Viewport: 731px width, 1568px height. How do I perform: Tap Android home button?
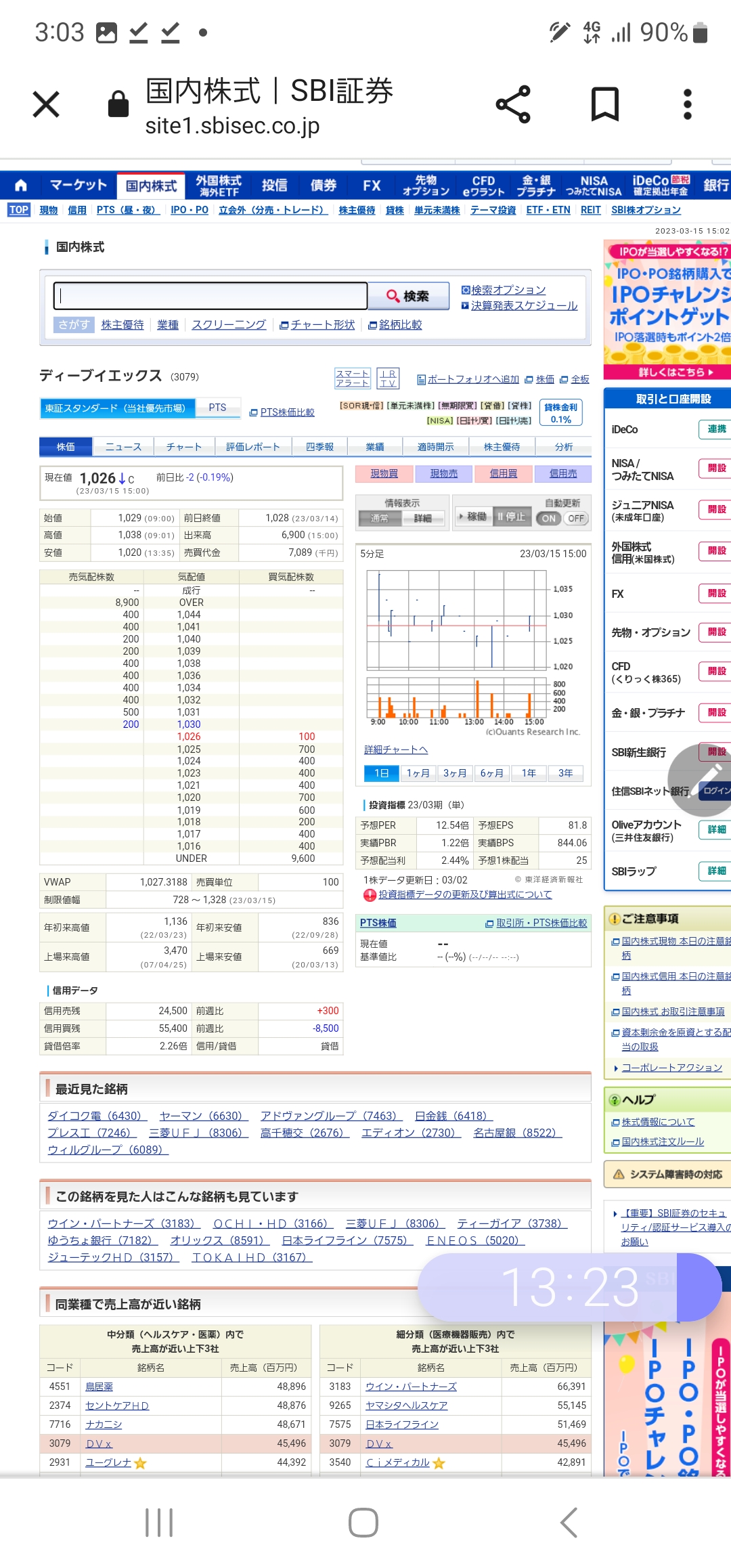(x=363, y=1523)
